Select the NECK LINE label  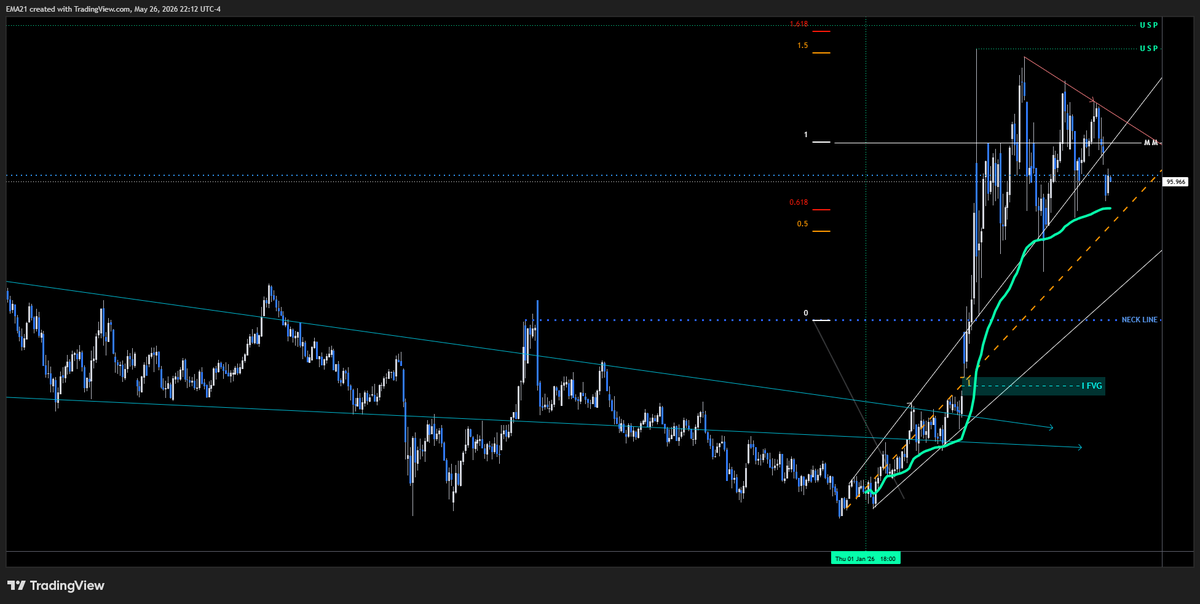[x=1139, y=320]
